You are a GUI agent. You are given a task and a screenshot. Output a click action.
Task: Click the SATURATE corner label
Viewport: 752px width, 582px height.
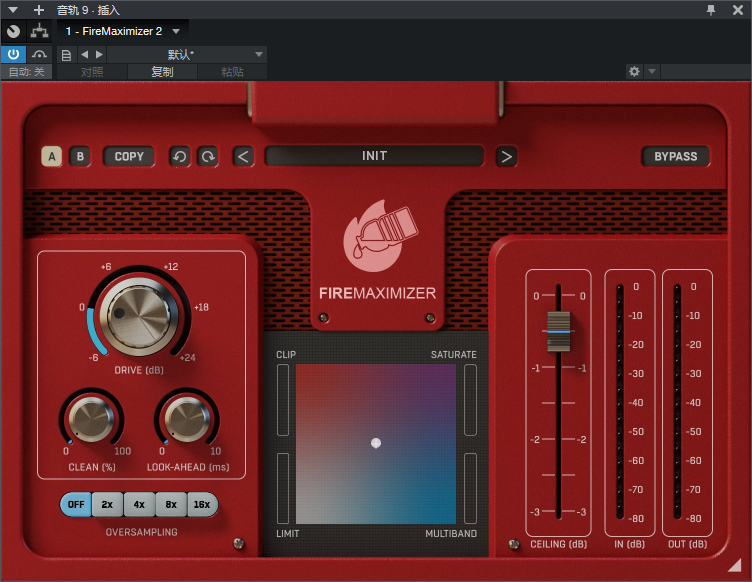point(454,355)
